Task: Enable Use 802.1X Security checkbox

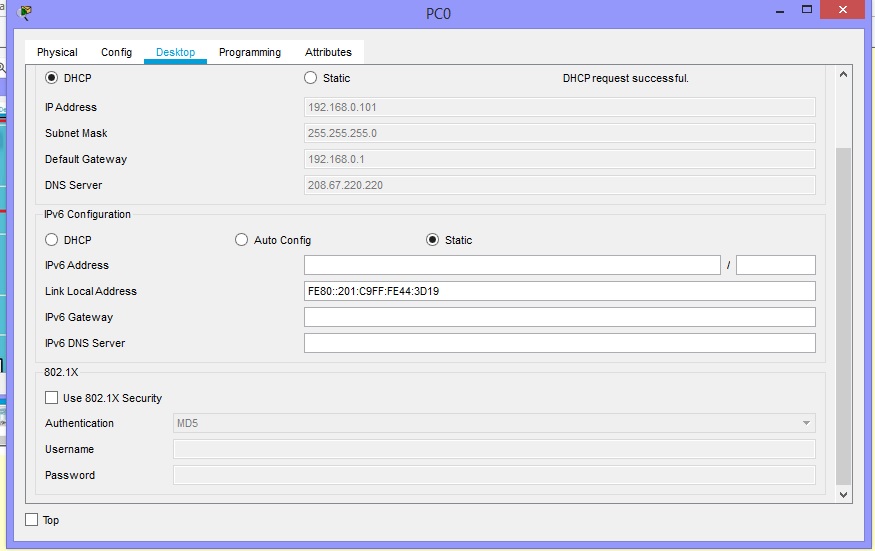Action: [x=52, y=398]
